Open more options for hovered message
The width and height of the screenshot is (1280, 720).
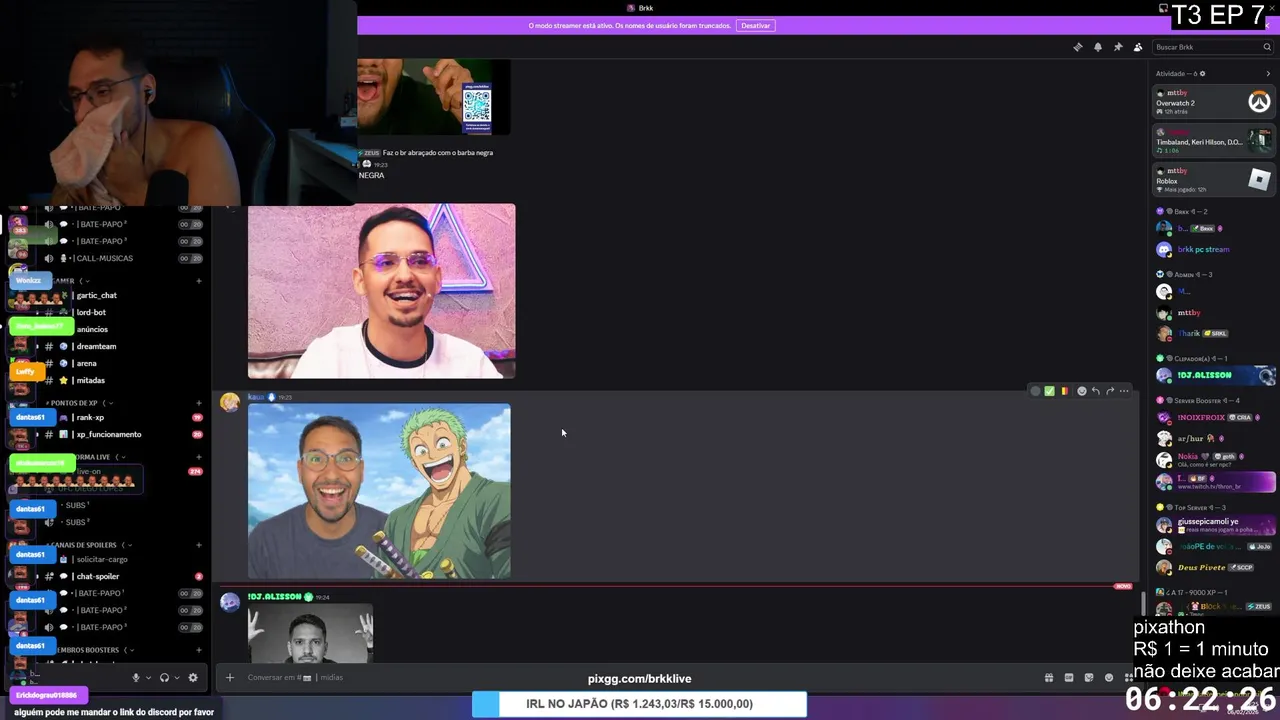1124,391
